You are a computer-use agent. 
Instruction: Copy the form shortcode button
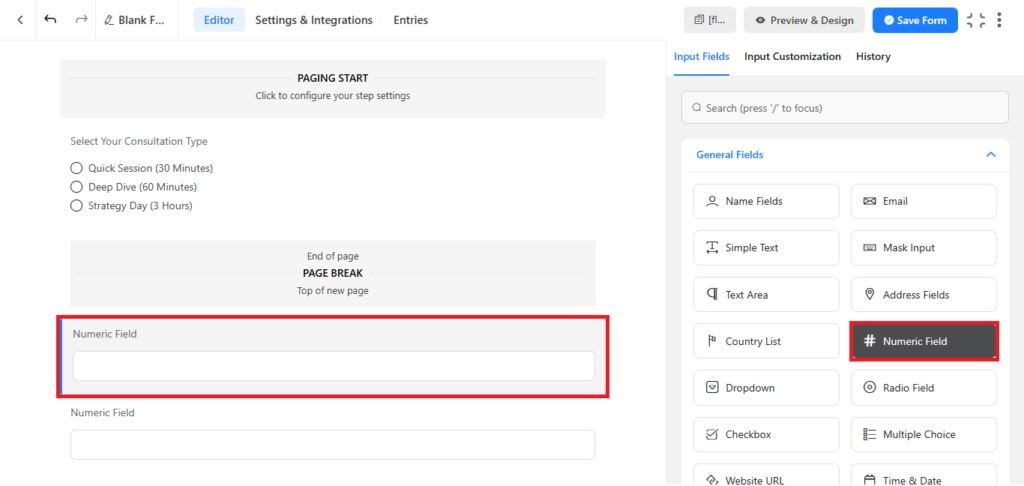[710, 20]
